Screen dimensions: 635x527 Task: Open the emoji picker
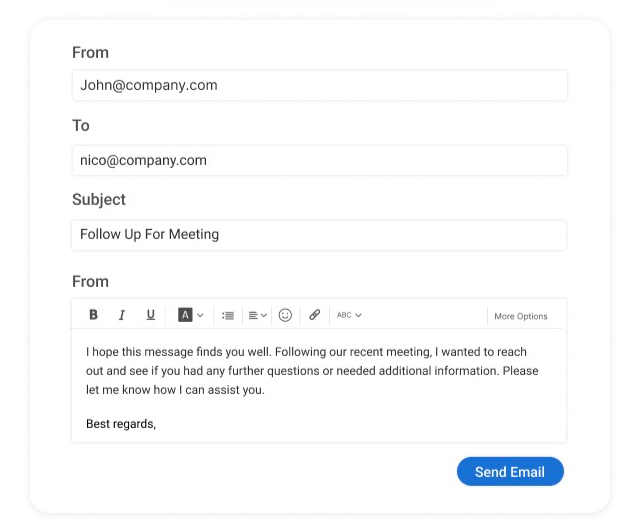coord(285,315)
